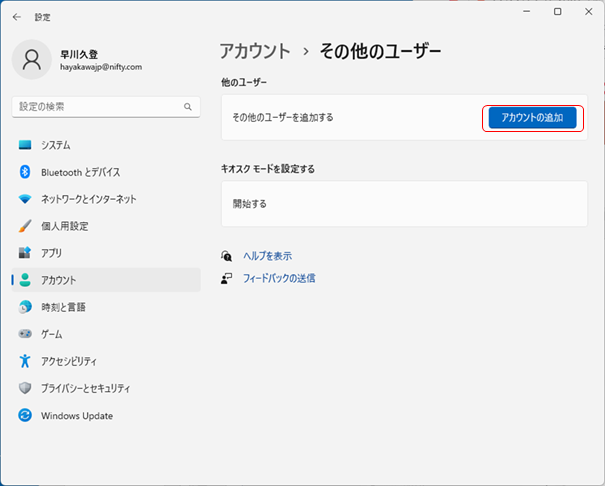
Task: Click in the 設定の検索 search box
Action: click(95, 106)
